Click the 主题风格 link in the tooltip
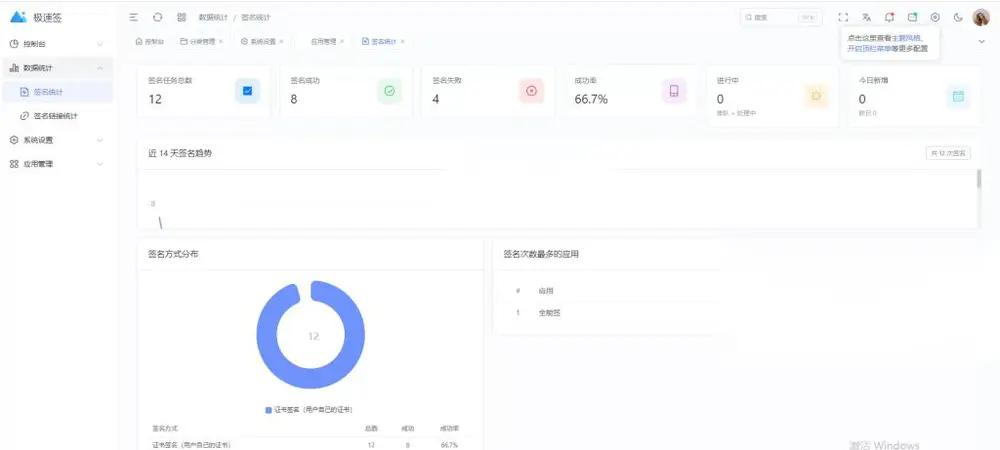This screenshot has height=450, width=1000. click(x=906, y=38)
